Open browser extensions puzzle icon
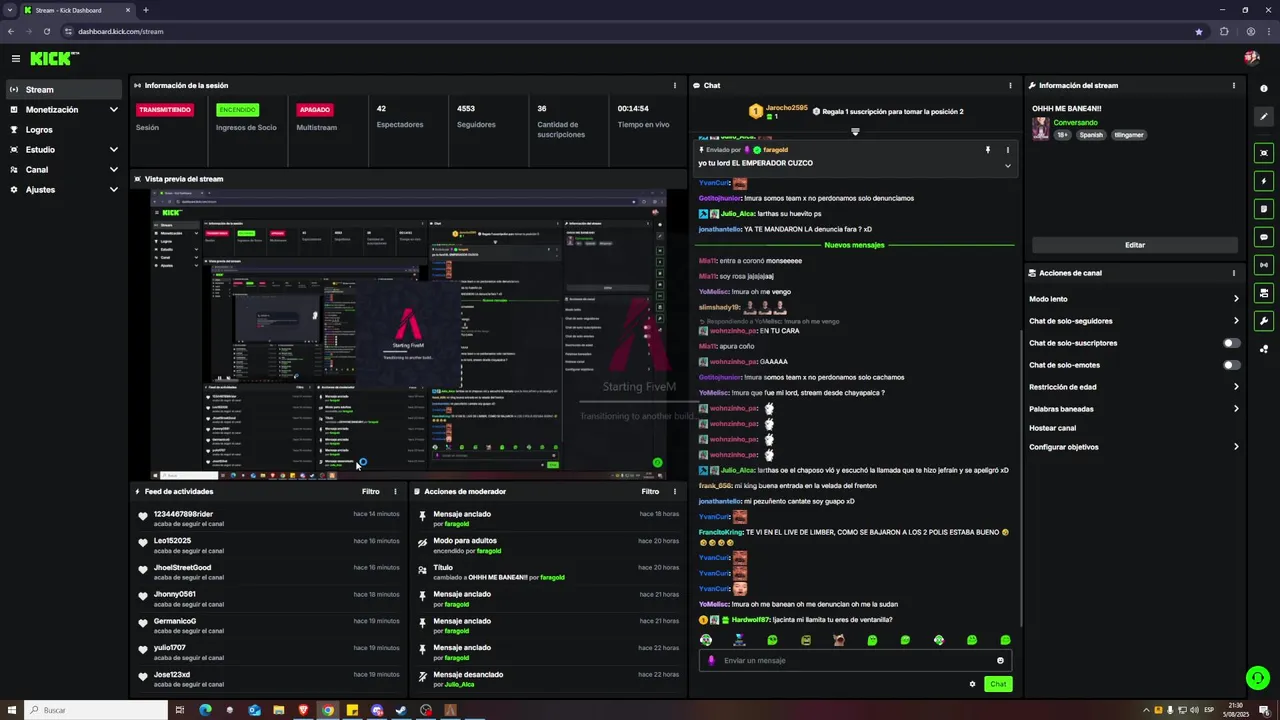1280x720 pixels. click(x=1224, y=31)
